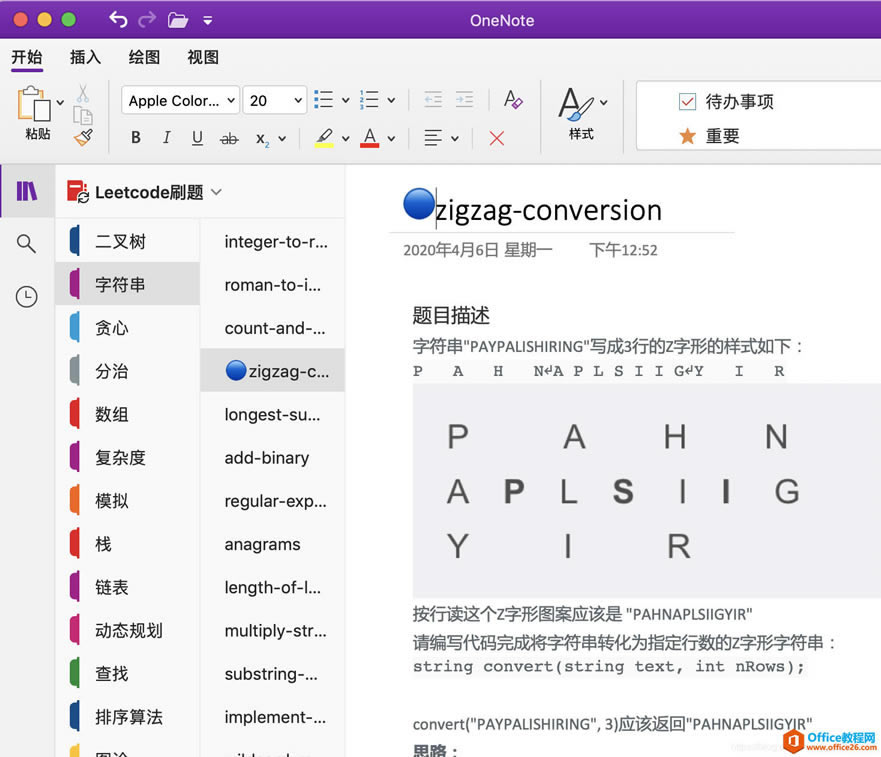Screen dimensions: 881x757
Task: Open the 动态规划 section
Action: (x=128, y=631)
